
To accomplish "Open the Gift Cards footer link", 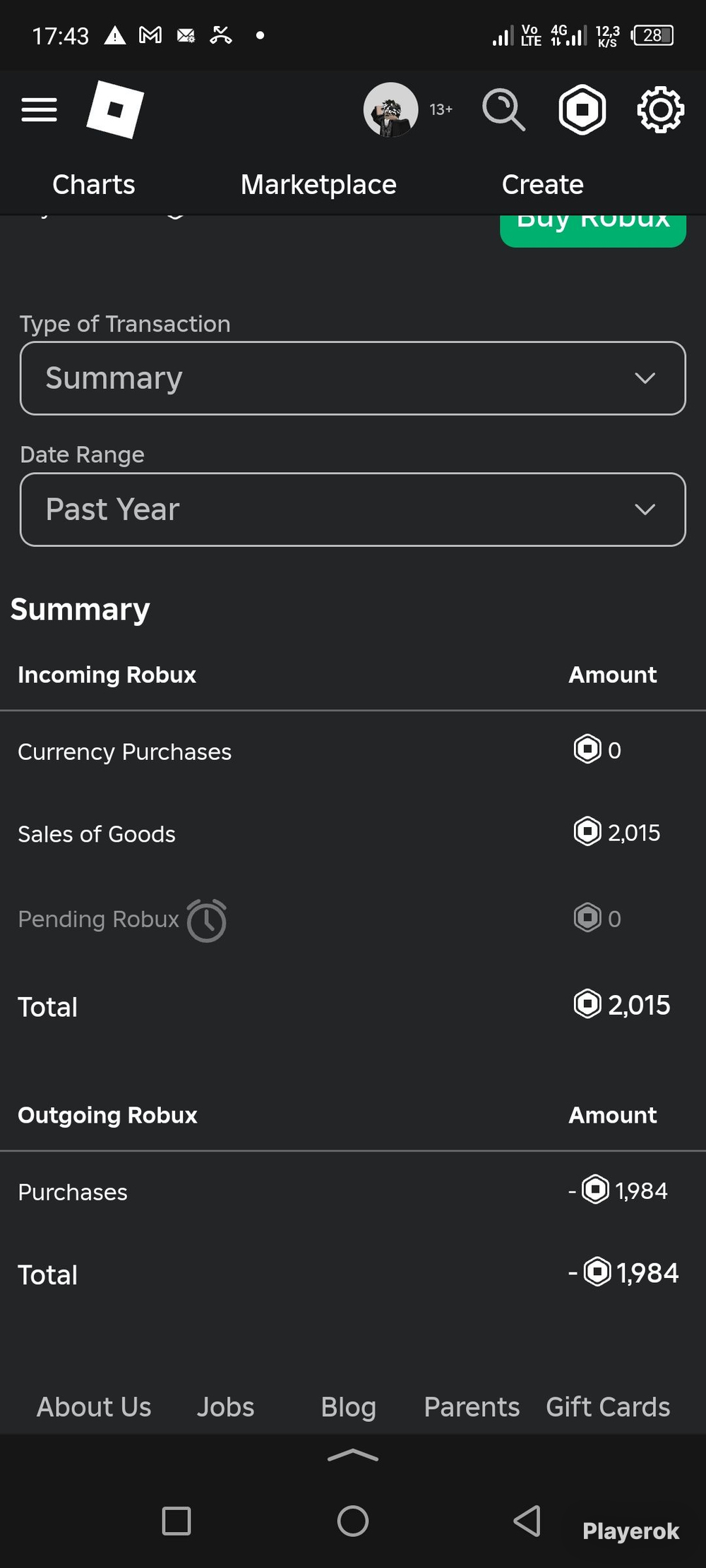I will [x=608, y=1407].
